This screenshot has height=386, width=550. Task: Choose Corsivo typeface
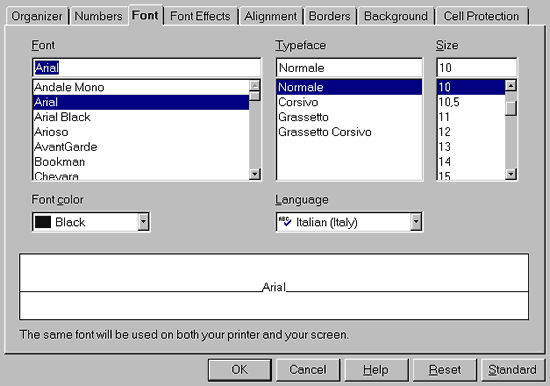[349, 102]
